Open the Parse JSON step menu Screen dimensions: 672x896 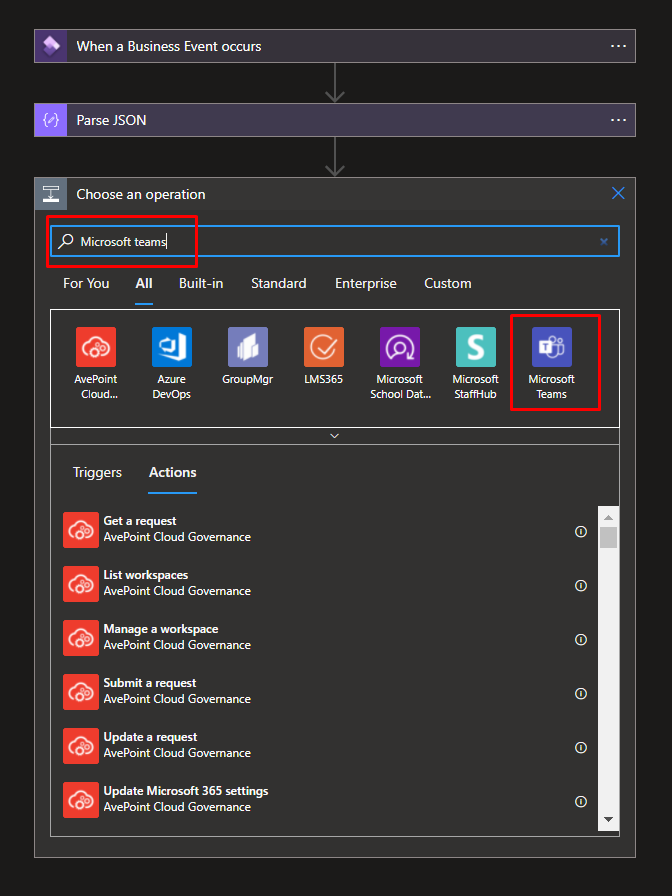click(618, 120)
